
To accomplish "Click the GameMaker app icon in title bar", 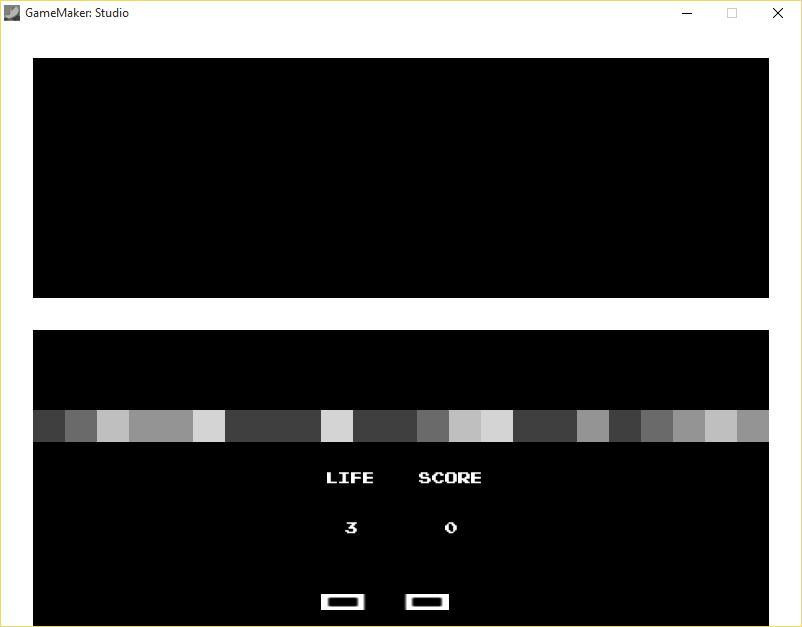I will (x=12, y=13).
